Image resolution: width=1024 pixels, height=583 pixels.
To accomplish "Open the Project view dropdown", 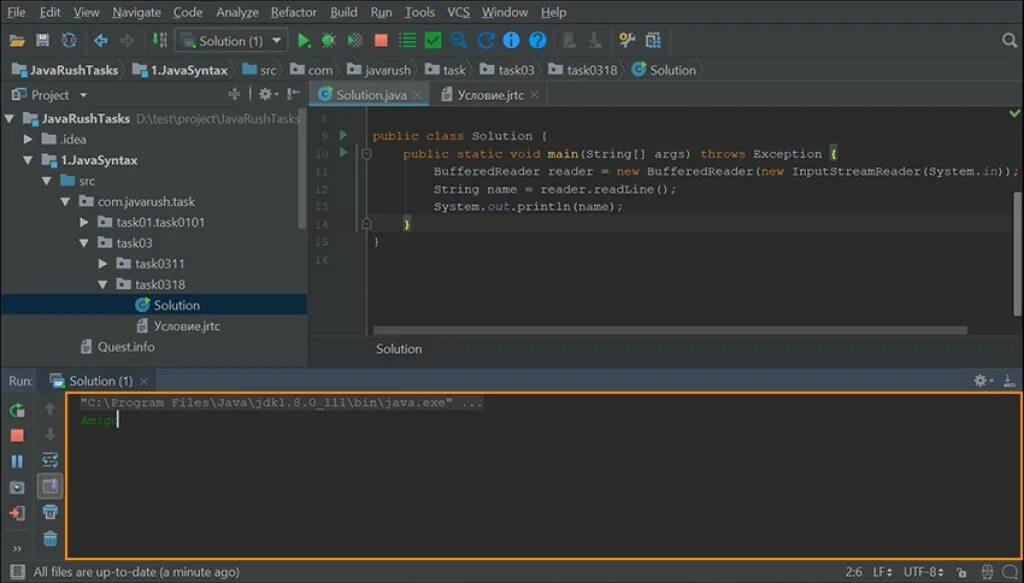I will (x=84, y=95).
